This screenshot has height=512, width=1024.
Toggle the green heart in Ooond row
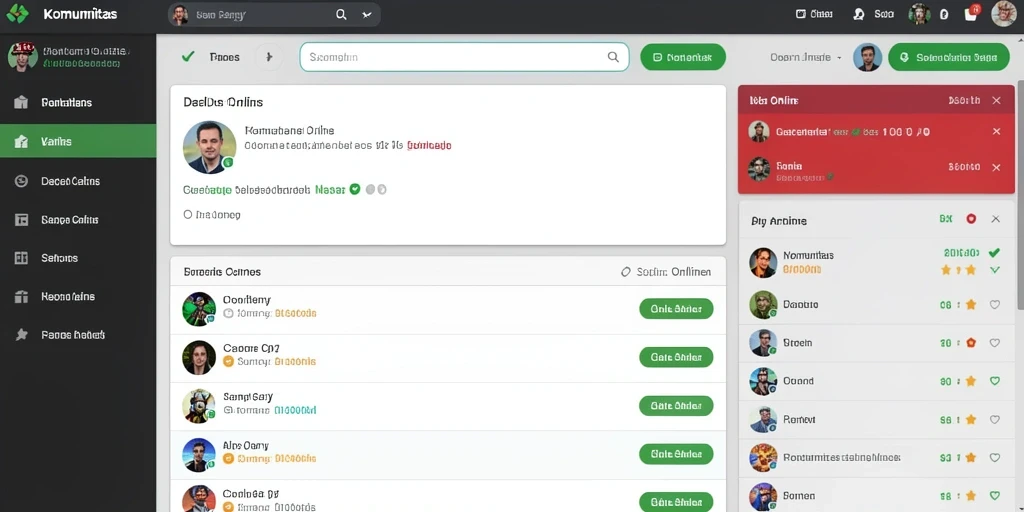tap(995, 381)
